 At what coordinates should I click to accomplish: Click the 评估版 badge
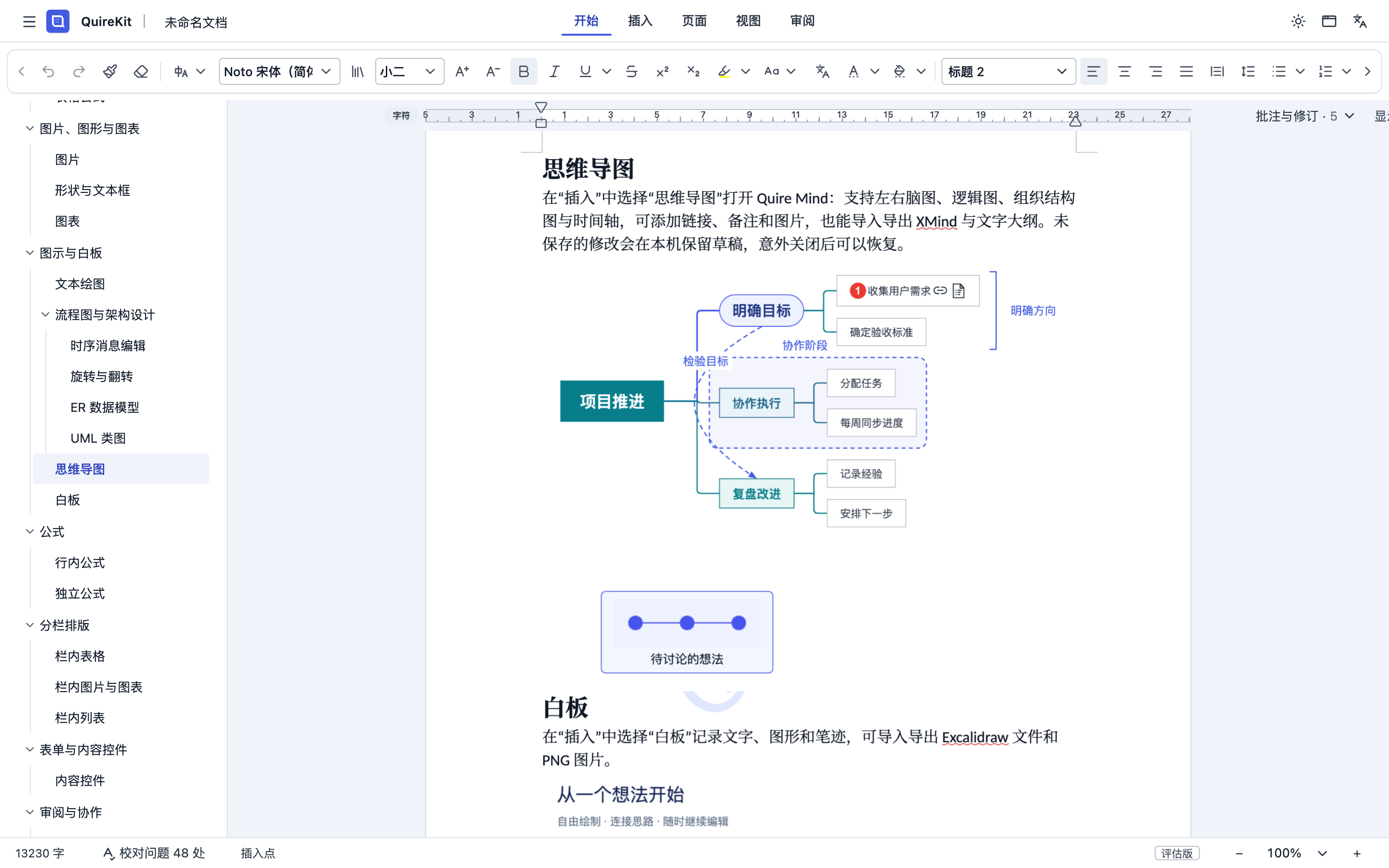click(1177, 853)
